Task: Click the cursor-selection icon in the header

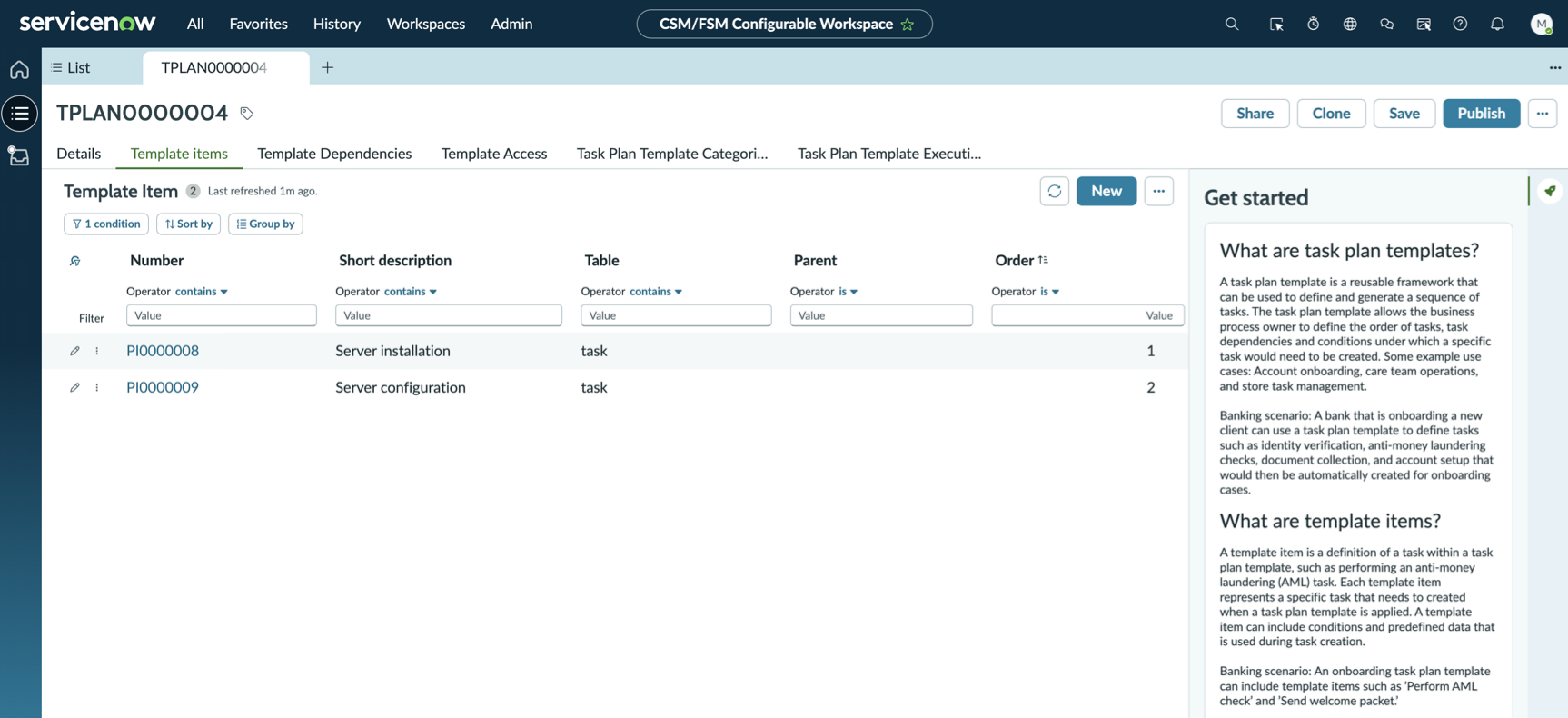Action: [1276, 25]
